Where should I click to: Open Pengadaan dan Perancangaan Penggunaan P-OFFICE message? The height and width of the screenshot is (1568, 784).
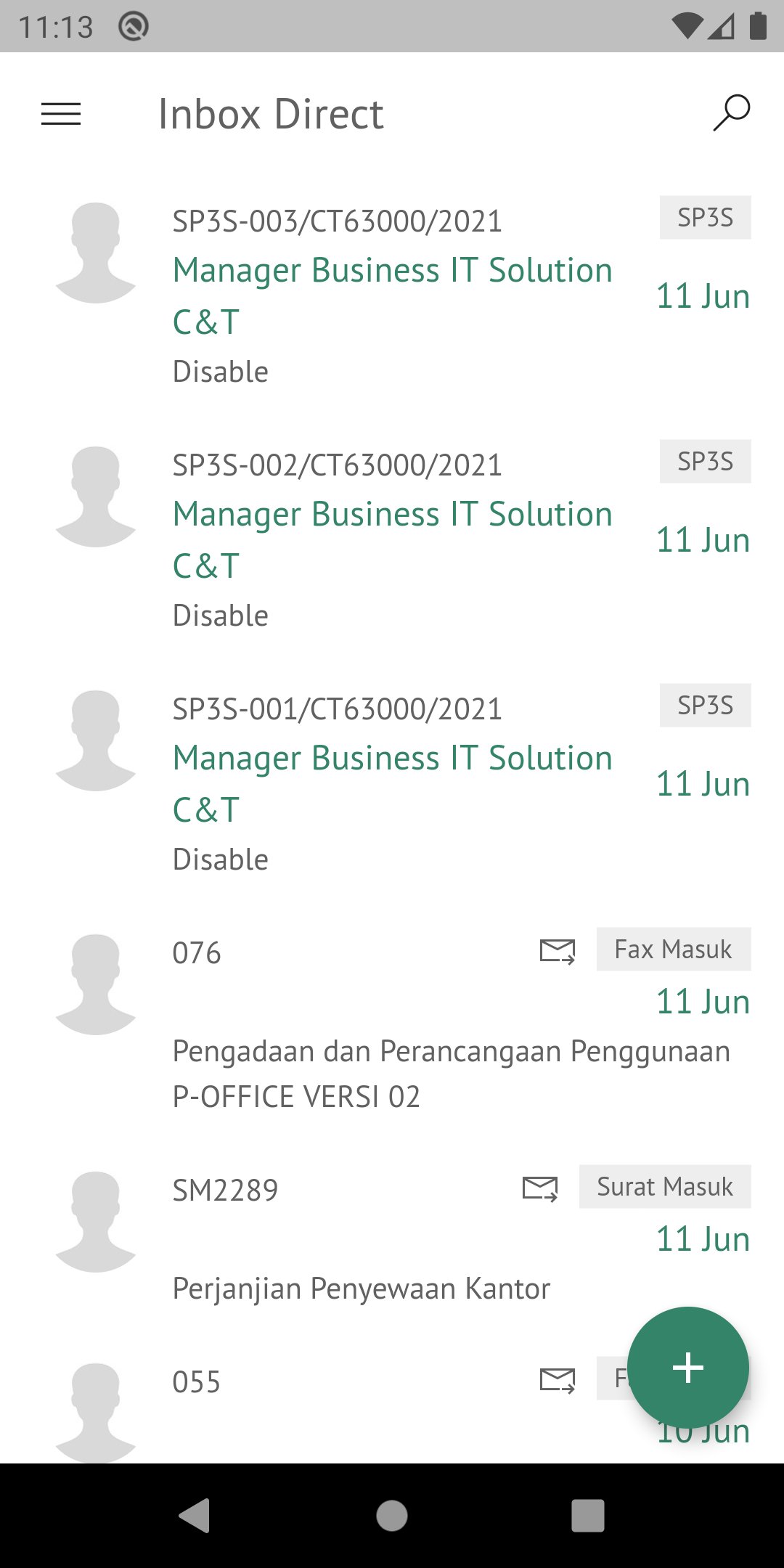(x=450, y=1073)
